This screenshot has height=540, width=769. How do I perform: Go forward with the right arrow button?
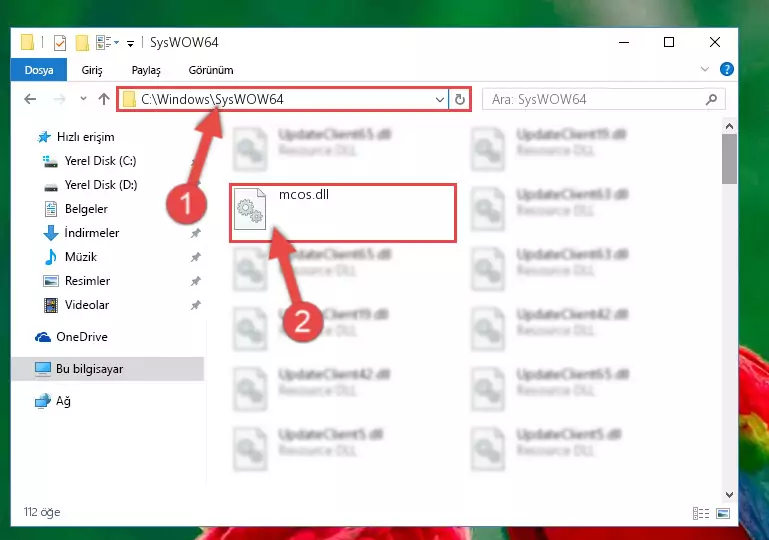tap(59, 100)
